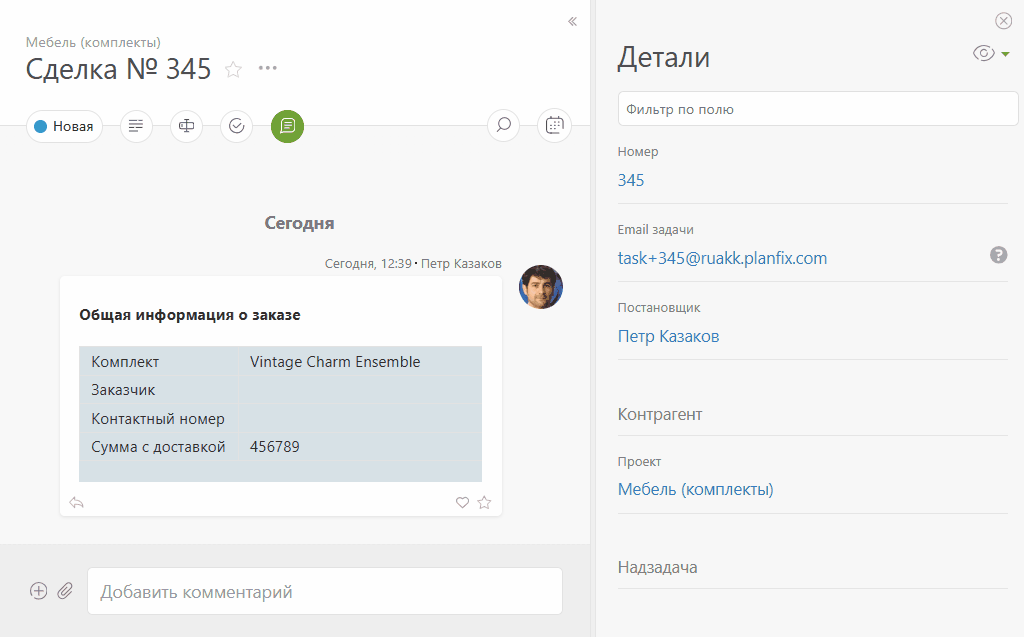Open the calendar icon in toolbar
The image size is (1024, 637).
tap(554, 126)
